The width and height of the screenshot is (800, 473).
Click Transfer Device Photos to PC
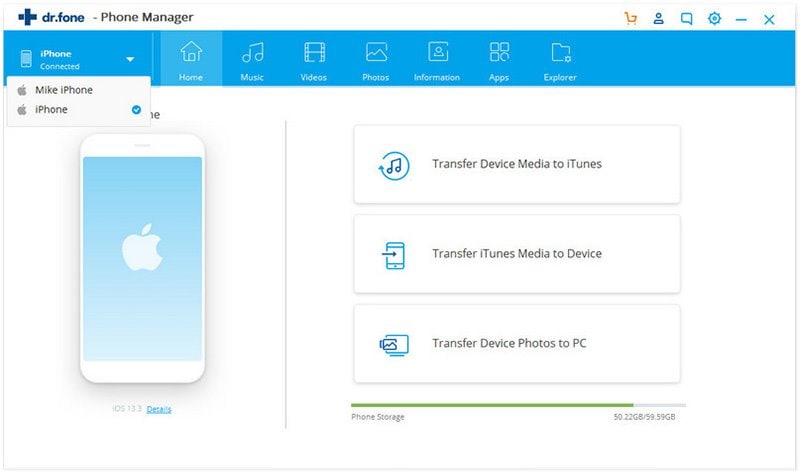coord(517,343)
